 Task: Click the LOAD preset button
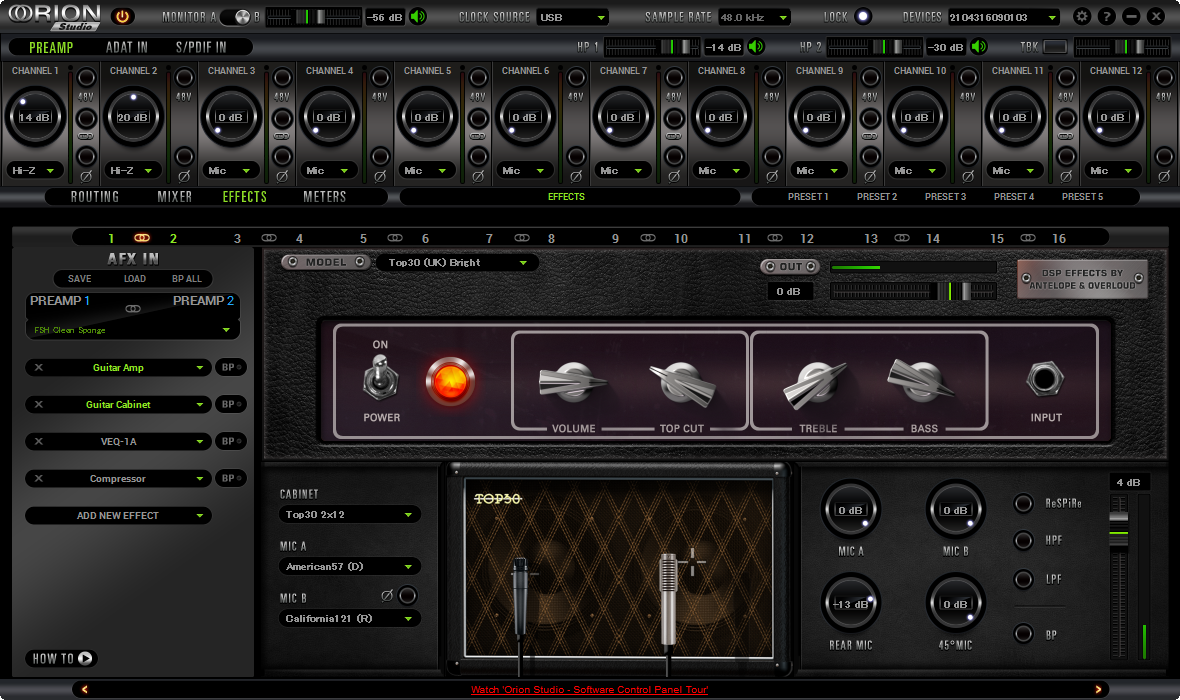coord(135,278)
